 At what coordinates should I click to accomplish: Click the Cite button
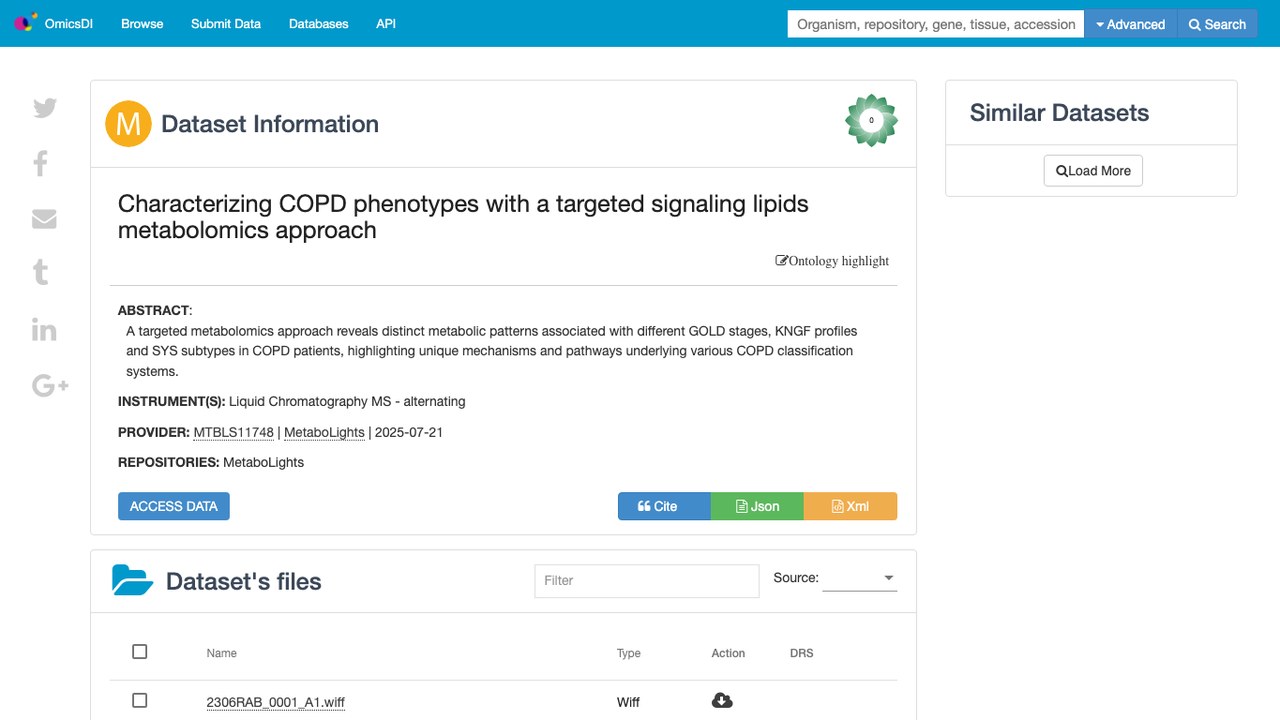tap(664, 506)
